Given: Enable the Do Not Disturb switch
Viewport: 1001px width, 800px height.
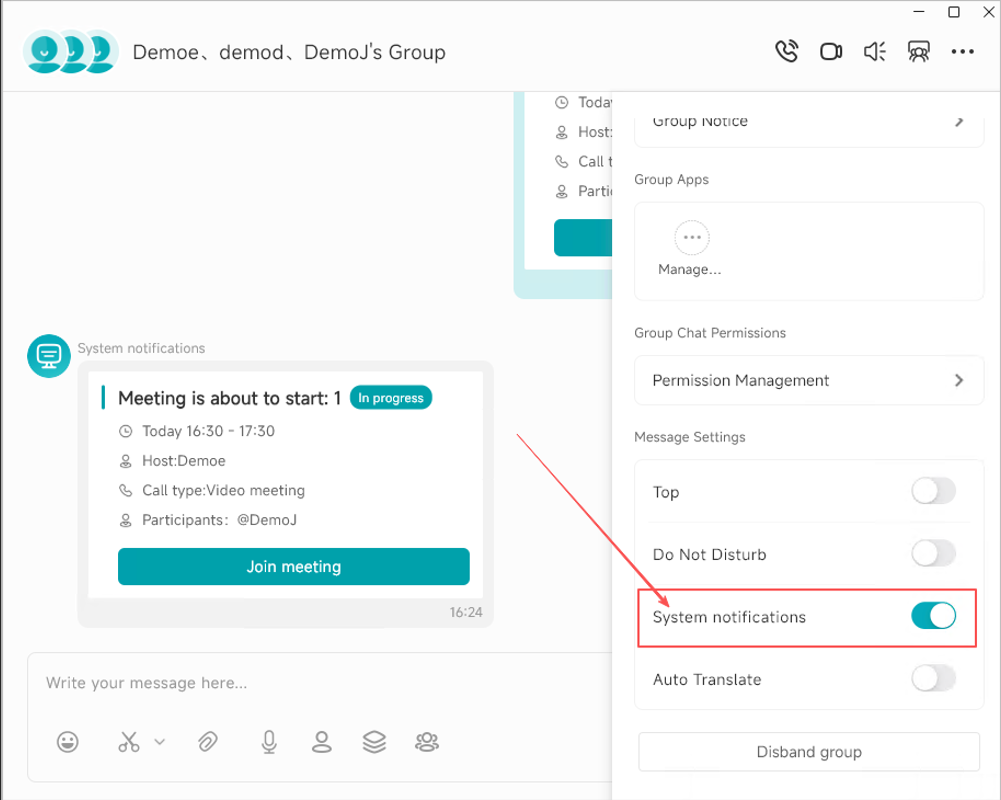Looking at the screenshot, I should click(x=933, y=554).
